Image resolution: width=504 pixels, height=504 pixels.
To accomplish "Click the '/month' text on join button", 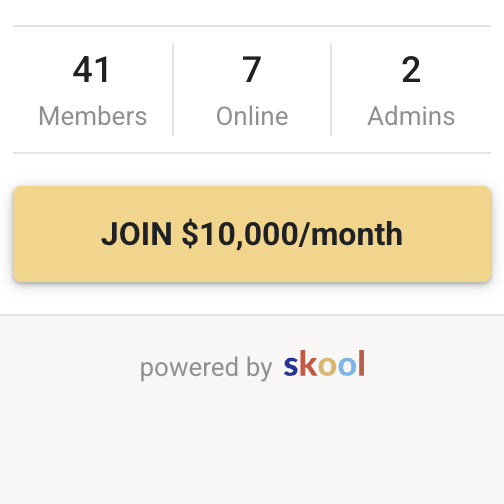I will (351, 234).
